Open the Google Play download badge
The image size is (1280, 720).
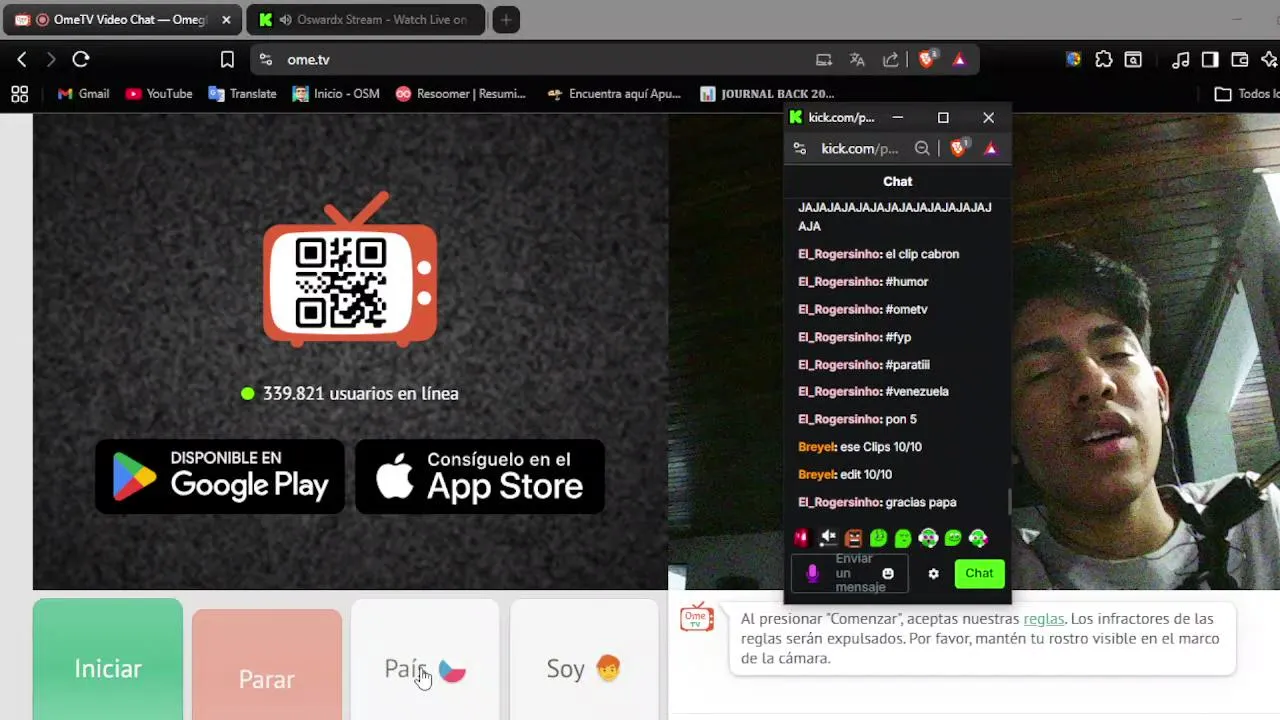(x=220, y=476)
